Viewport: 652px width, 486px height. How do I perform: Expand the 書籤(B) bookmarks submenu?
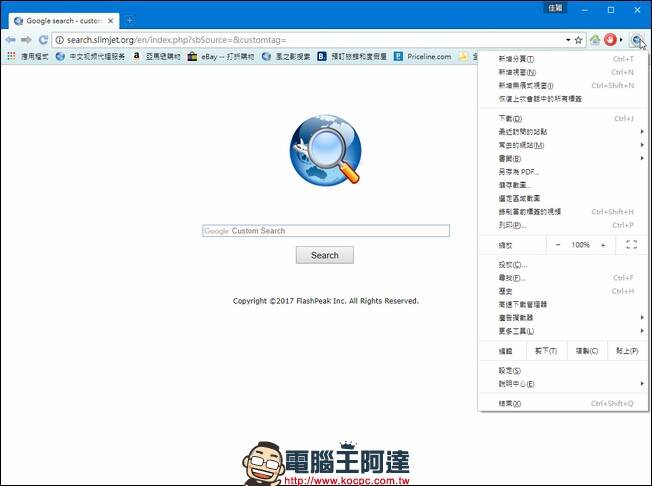563,158
